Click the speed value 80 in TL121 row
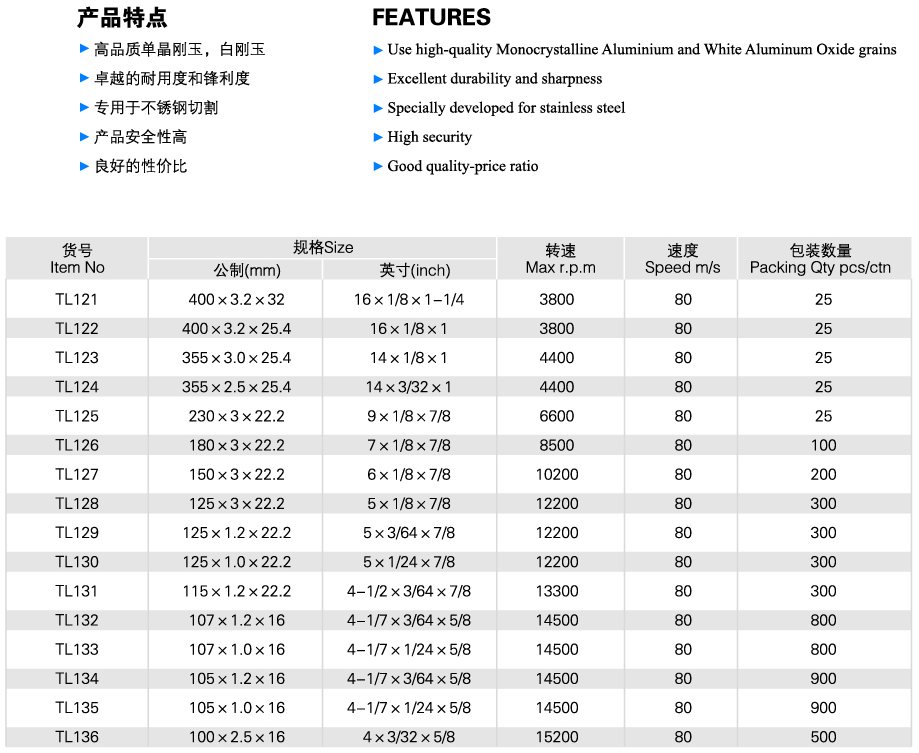 pos(683,299)
